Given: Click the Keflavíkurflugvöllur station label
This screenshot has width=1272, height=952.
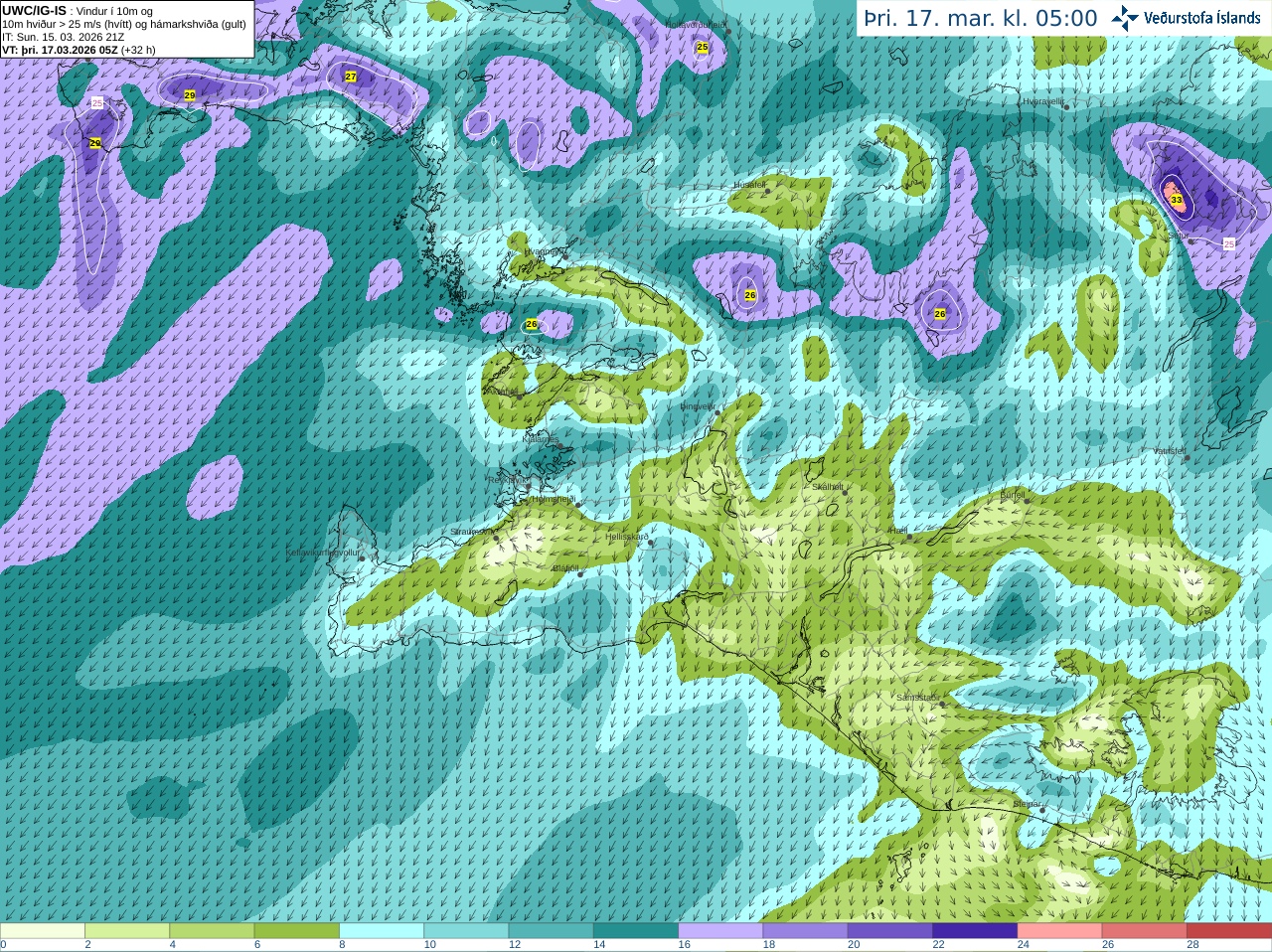Looking at the screenshot, I should (323, 553).
